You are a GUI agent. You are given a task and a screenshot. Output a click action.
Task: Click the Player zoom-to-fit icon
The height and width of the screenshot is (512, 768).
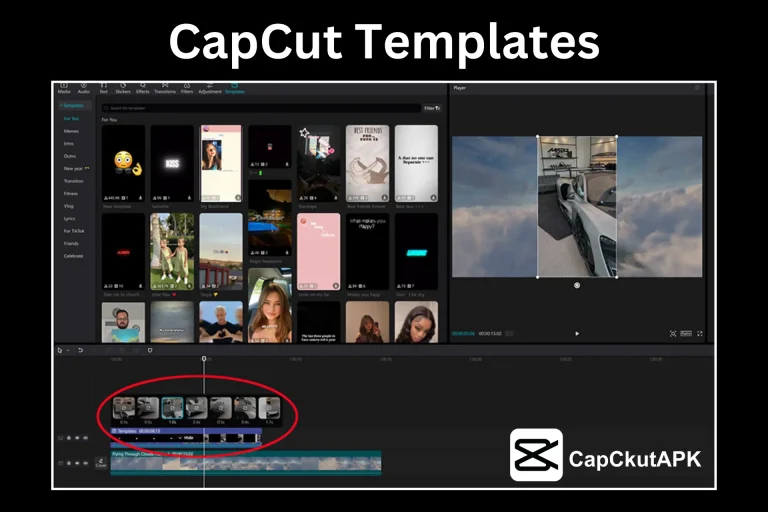673,334
